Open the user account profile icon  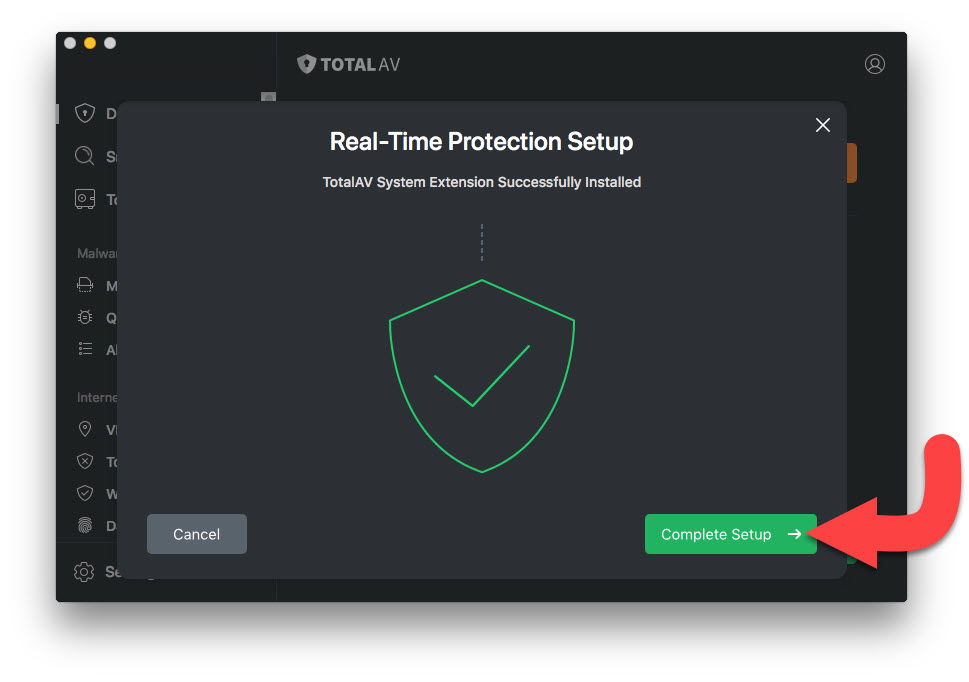pyautogui.click(x=875, y=64)
